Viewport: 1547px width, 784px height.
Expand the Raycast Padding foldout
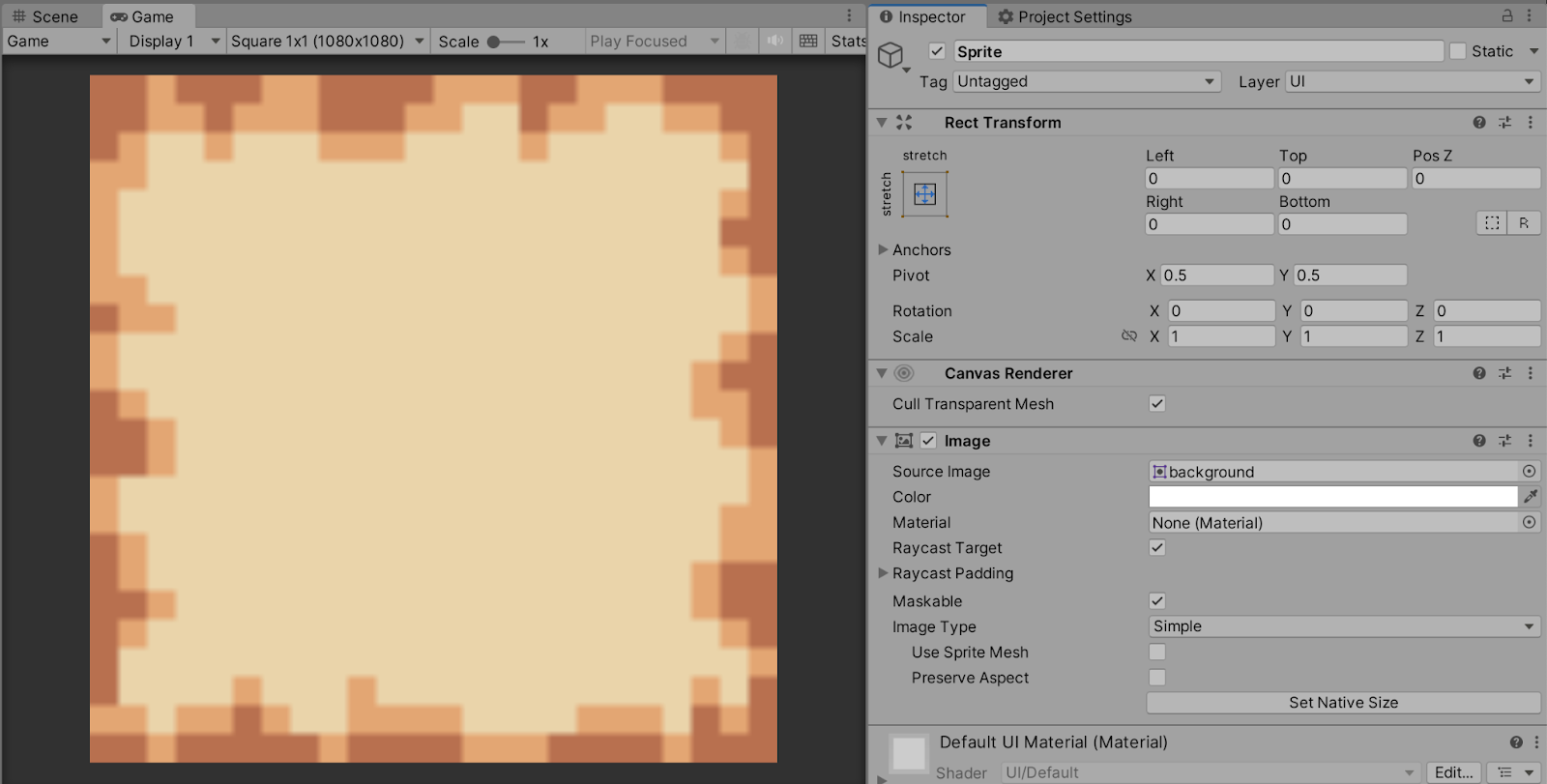883,573
